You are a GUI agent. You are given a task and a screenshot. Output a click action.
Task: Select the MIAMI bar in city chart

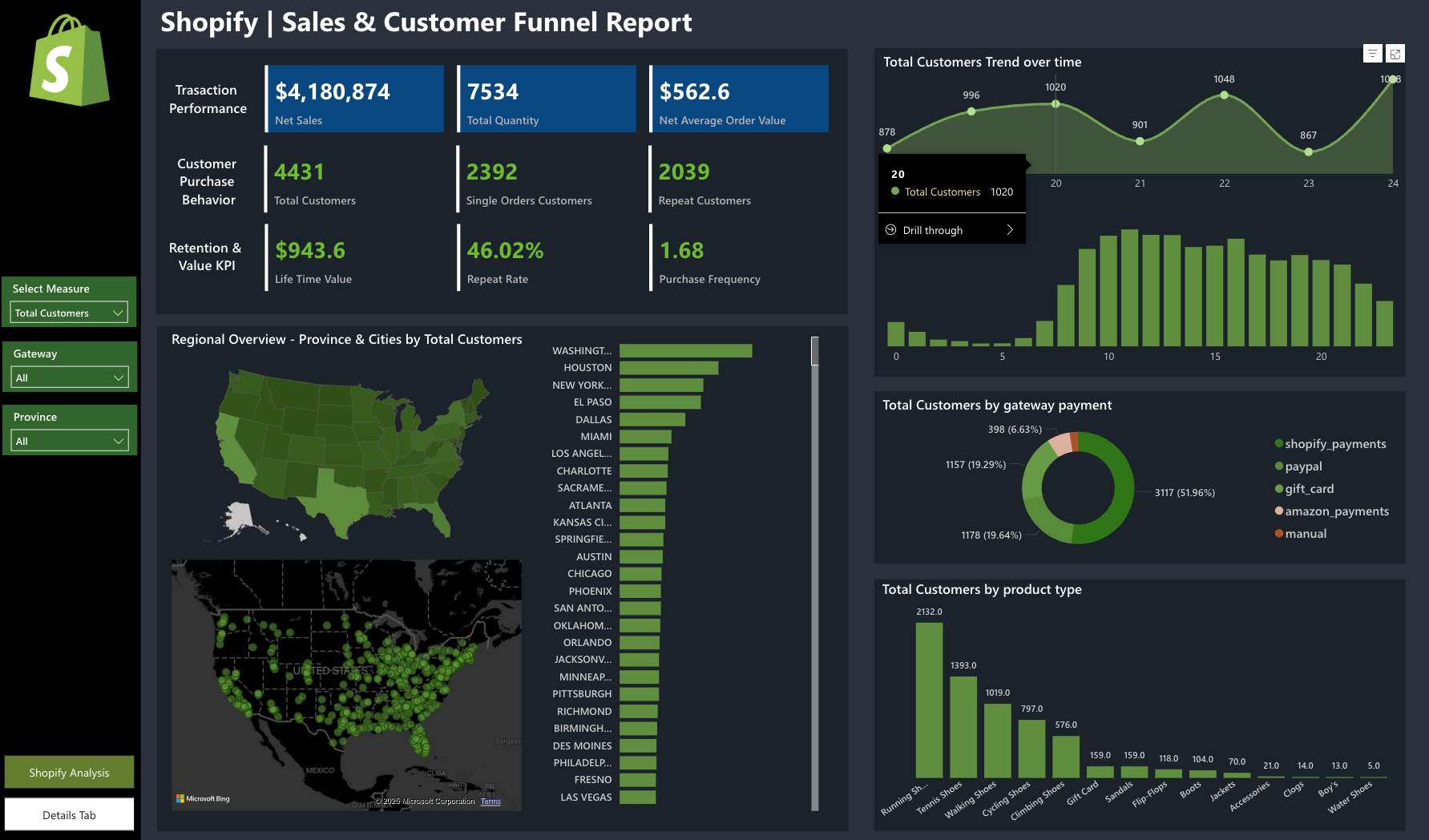(645, 437)
